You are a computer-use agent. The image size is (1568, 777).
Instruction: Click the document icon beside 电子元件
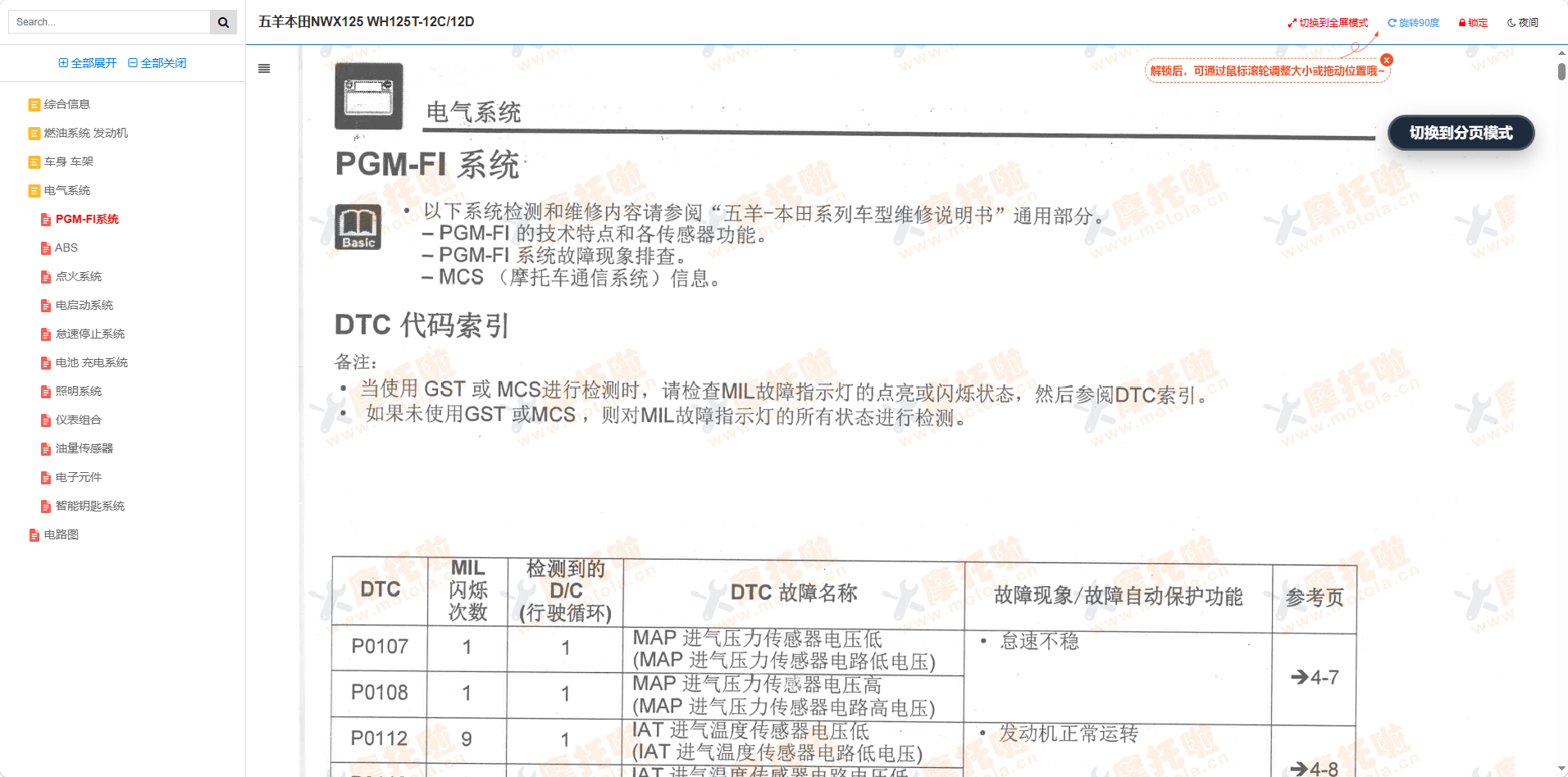(46, 478)
